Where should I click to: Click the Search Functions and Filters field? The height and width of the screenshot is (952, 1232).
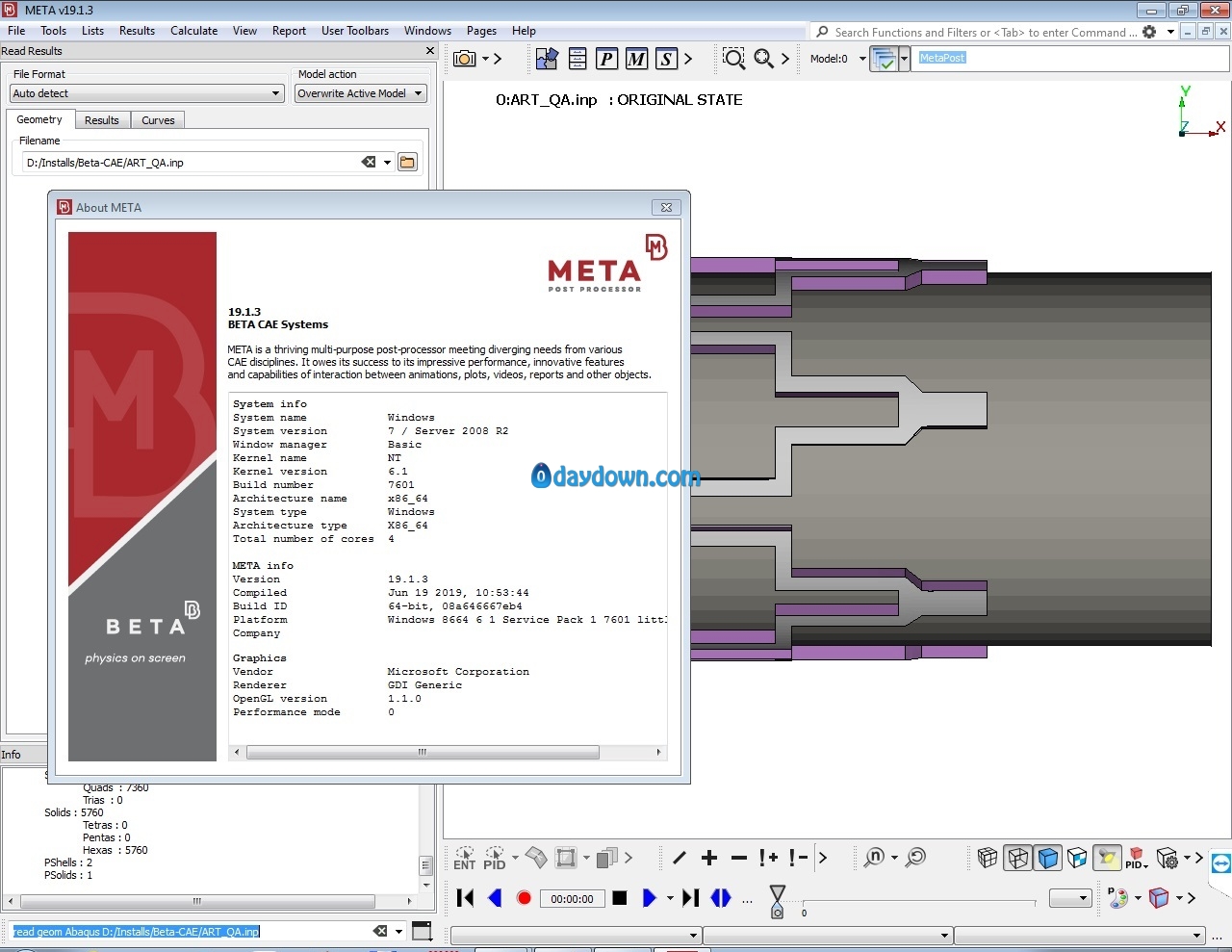coord(987,32)
